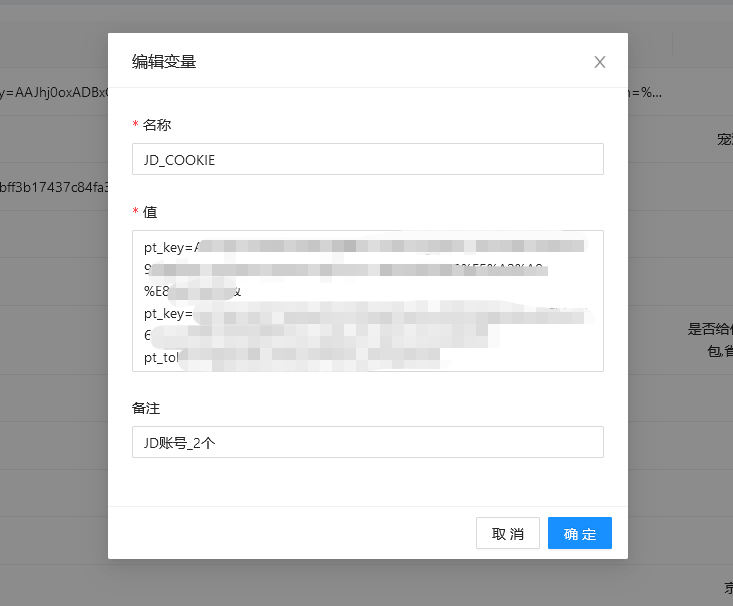Click the 备注 field containing JD账号_2个
The image size is (733, 606).
(367, 442)
